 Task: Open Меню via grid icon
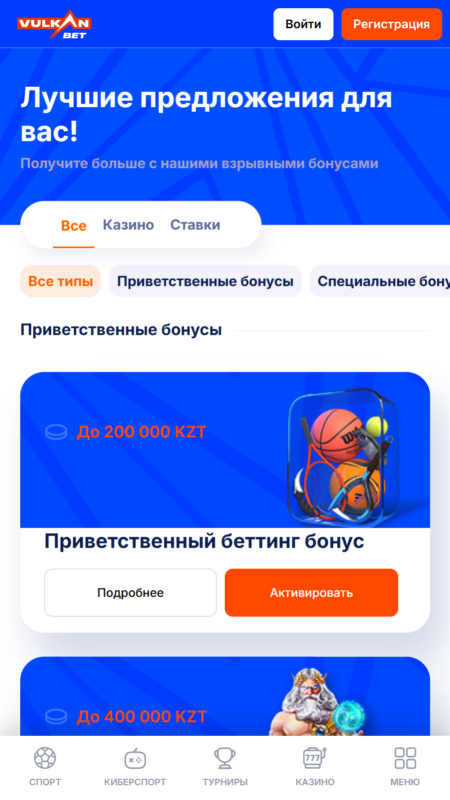point(405,758)
